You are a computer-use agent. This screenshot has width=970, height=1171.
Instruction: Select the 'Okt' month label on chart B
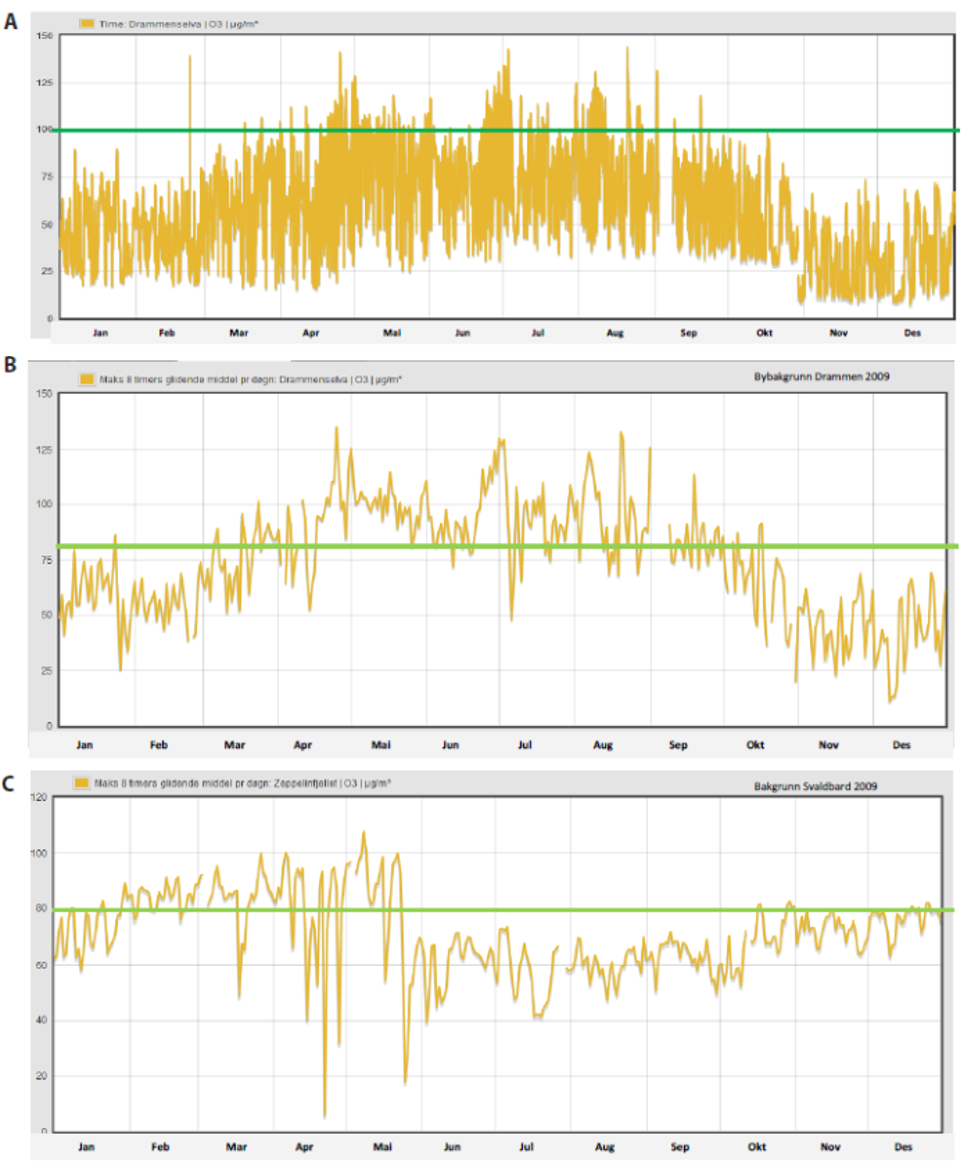(755, 745)
